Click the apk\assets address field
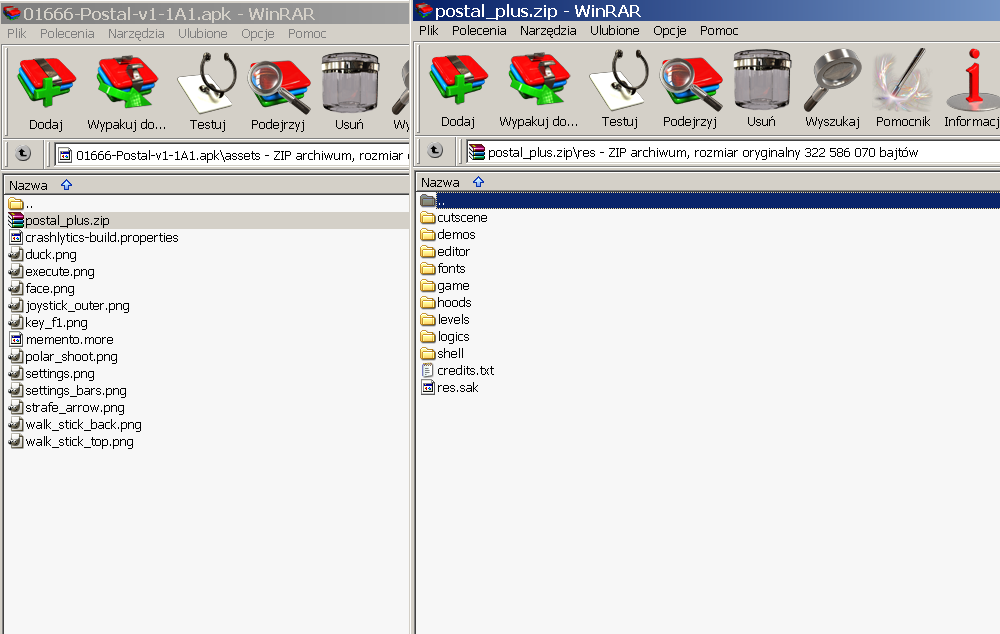Viewport: 1000px width, 634px height. coord(232,155)
